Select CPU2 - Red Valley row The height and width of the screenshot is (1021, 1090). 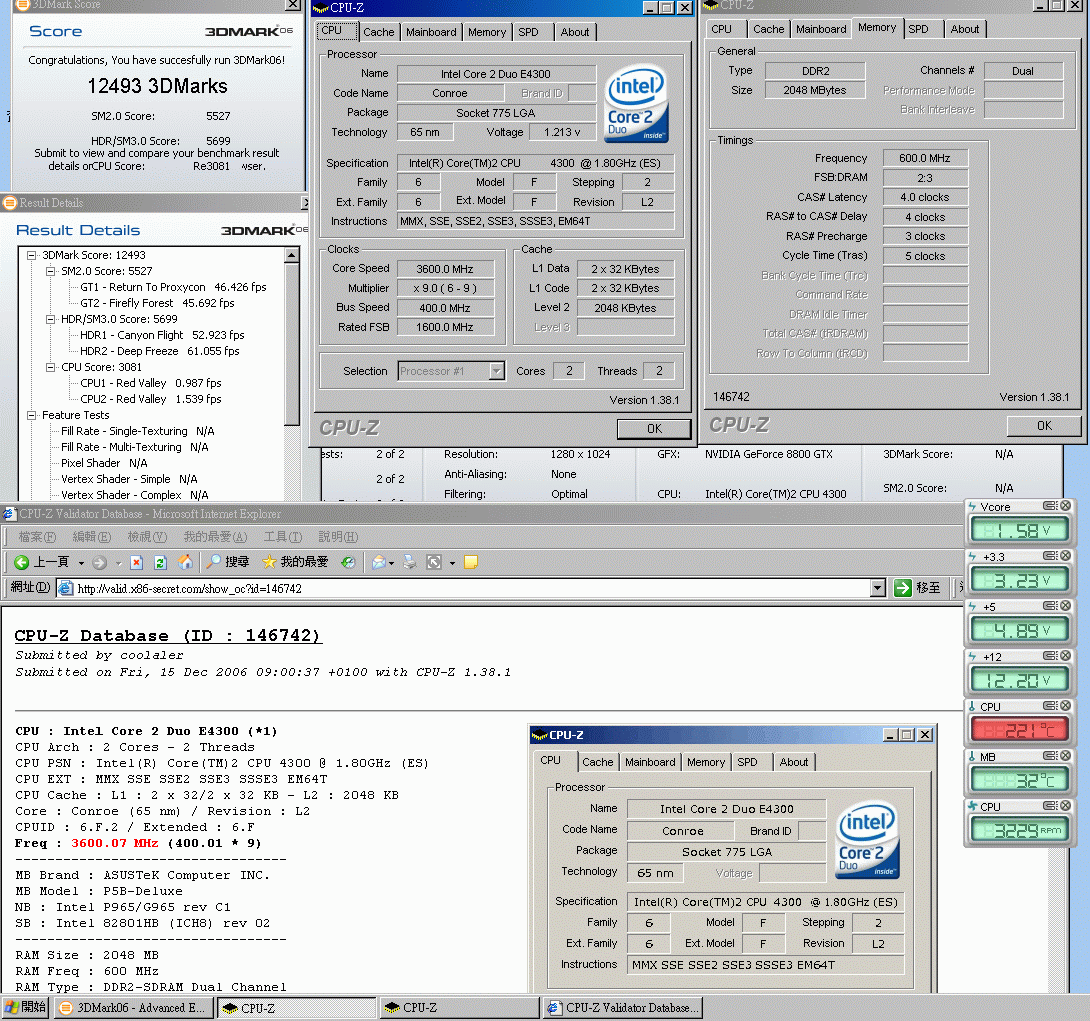(150, 399)
